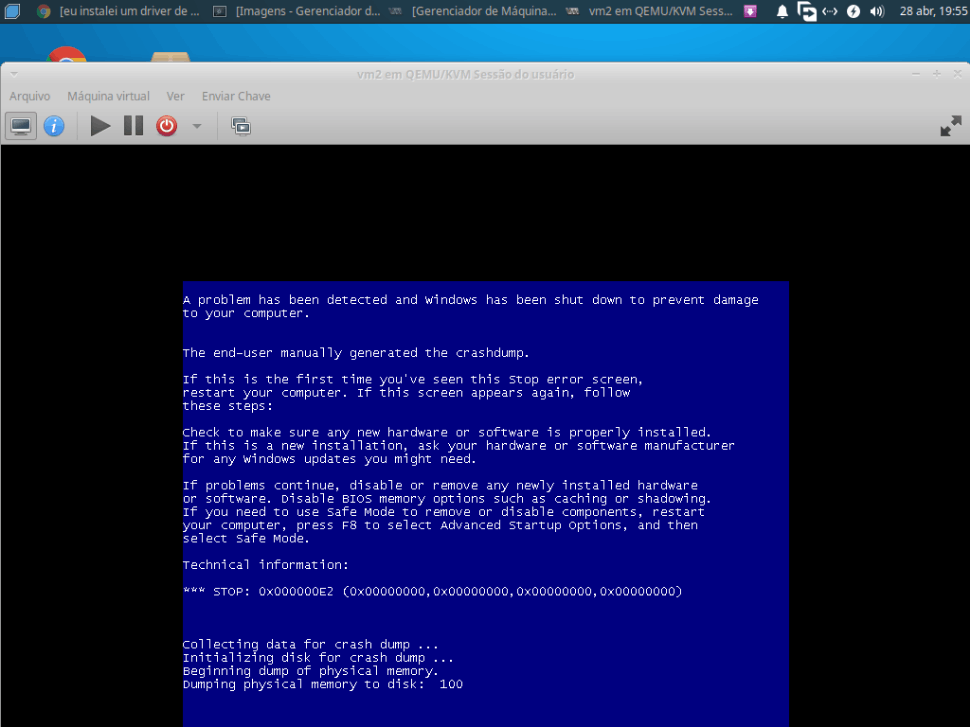Show the graphical console view
Viewport: 970px width, 727px height.
pyautogui.click(x=20, y=126)
